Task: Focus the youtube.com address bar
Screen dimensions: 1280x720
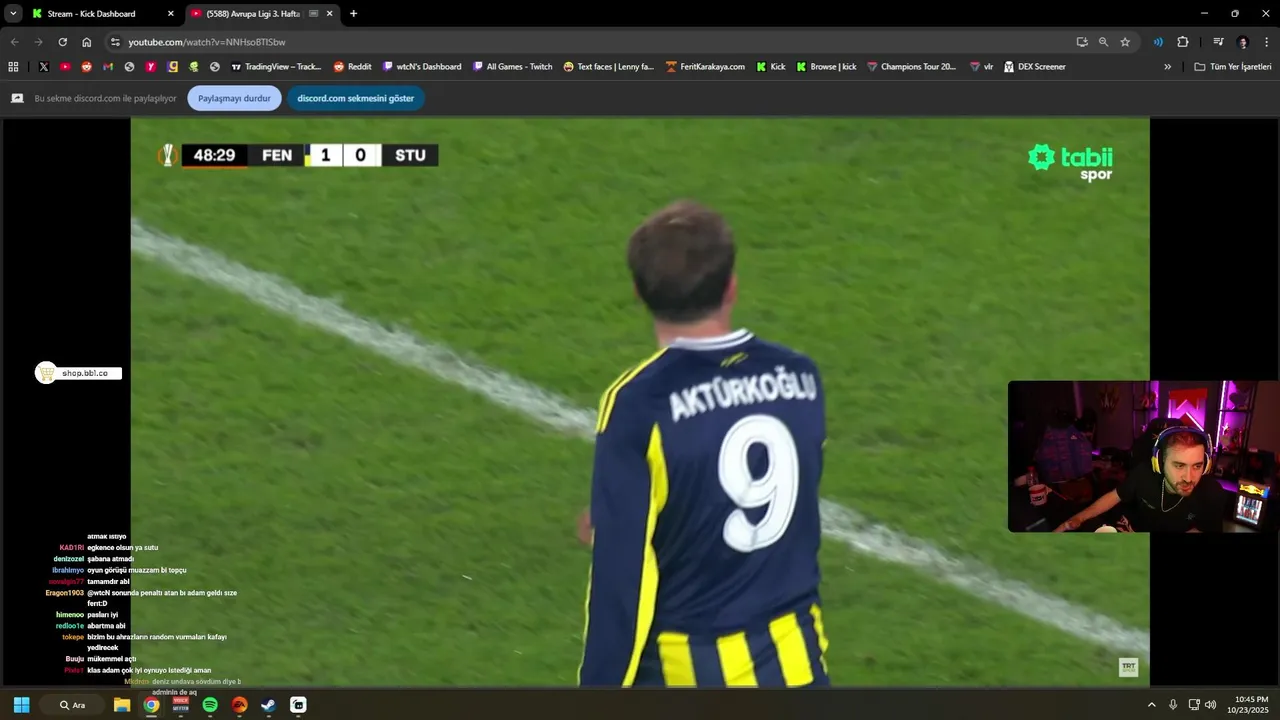Action: (590, 42)
